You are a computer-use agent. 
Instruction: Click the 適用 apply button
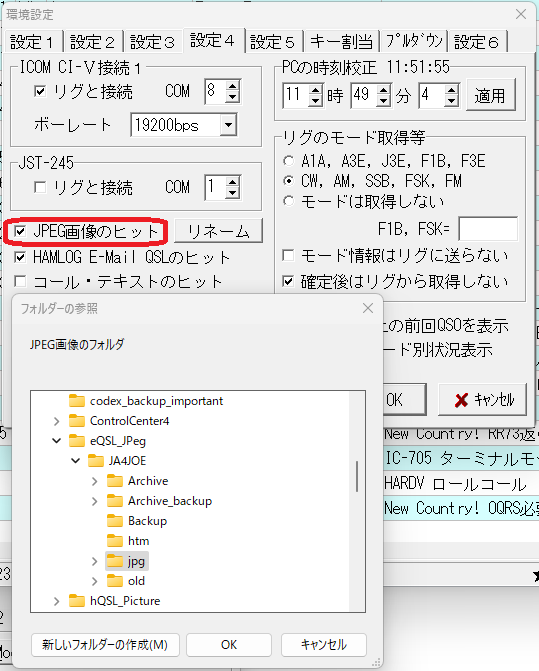pyautogui.click(x=491, y=95)
